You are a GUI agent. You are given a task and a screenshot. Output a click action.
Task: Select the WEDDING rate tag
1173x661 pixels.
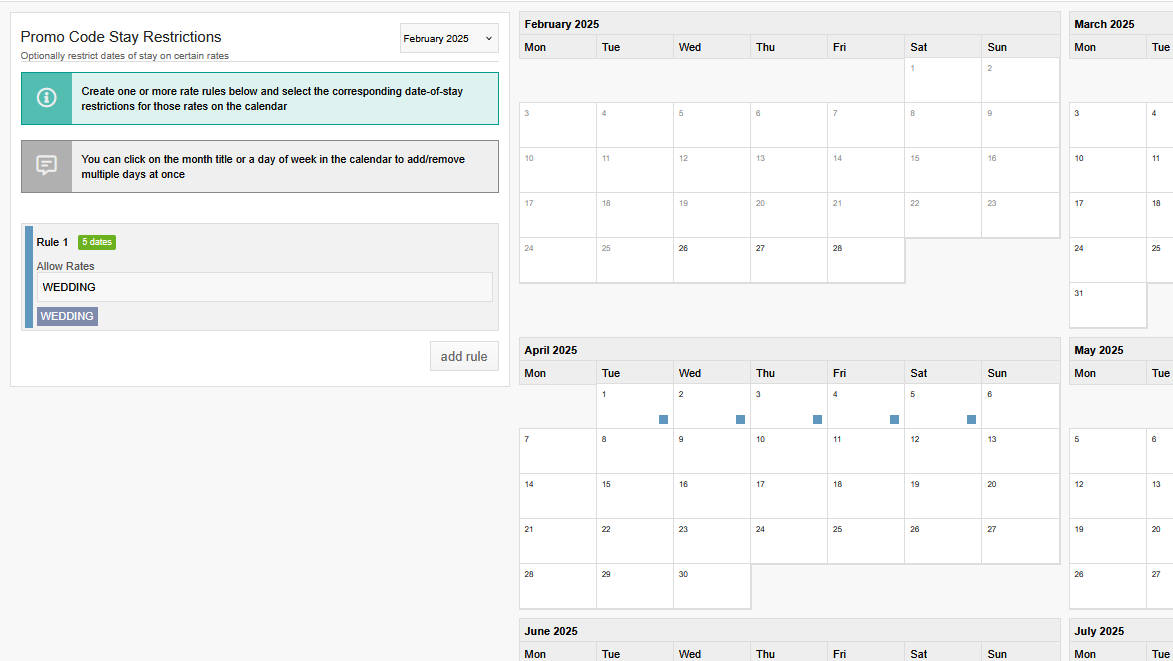pyautogui.click(x=67, y=316)
